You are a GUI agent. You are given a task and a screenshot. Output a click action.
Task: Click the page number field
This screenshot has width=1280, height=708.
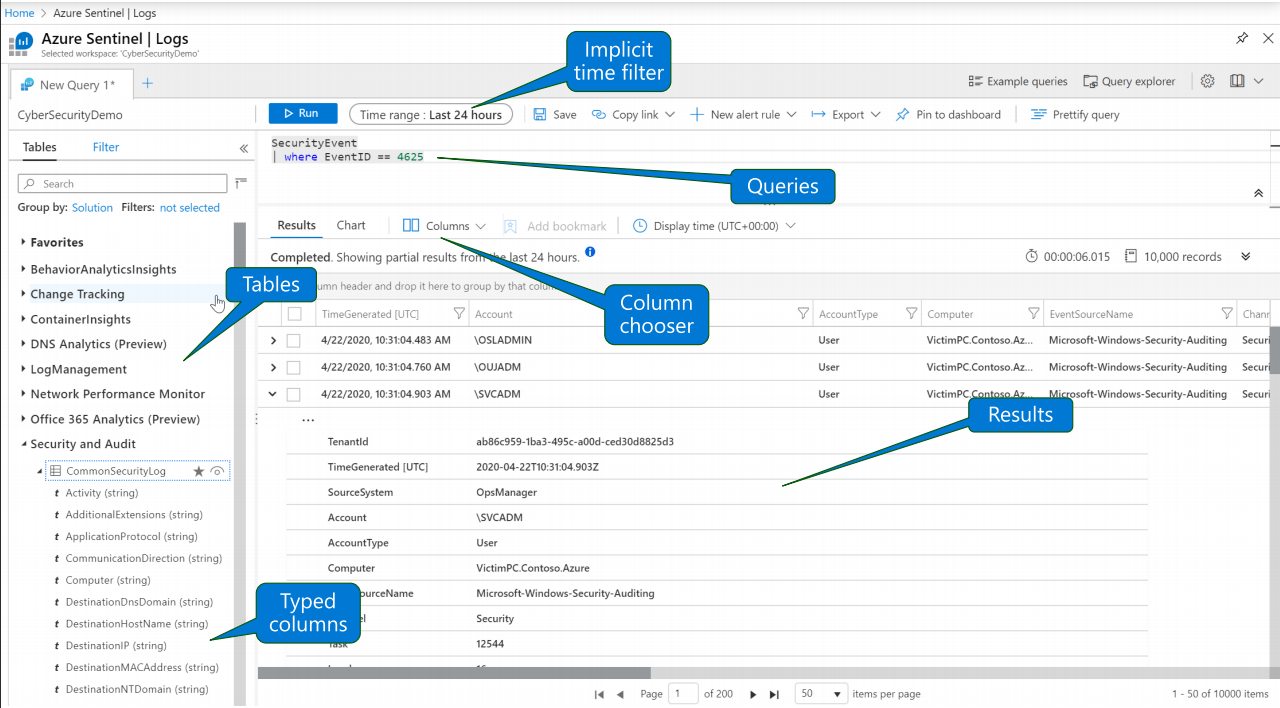tap(682, 694)
